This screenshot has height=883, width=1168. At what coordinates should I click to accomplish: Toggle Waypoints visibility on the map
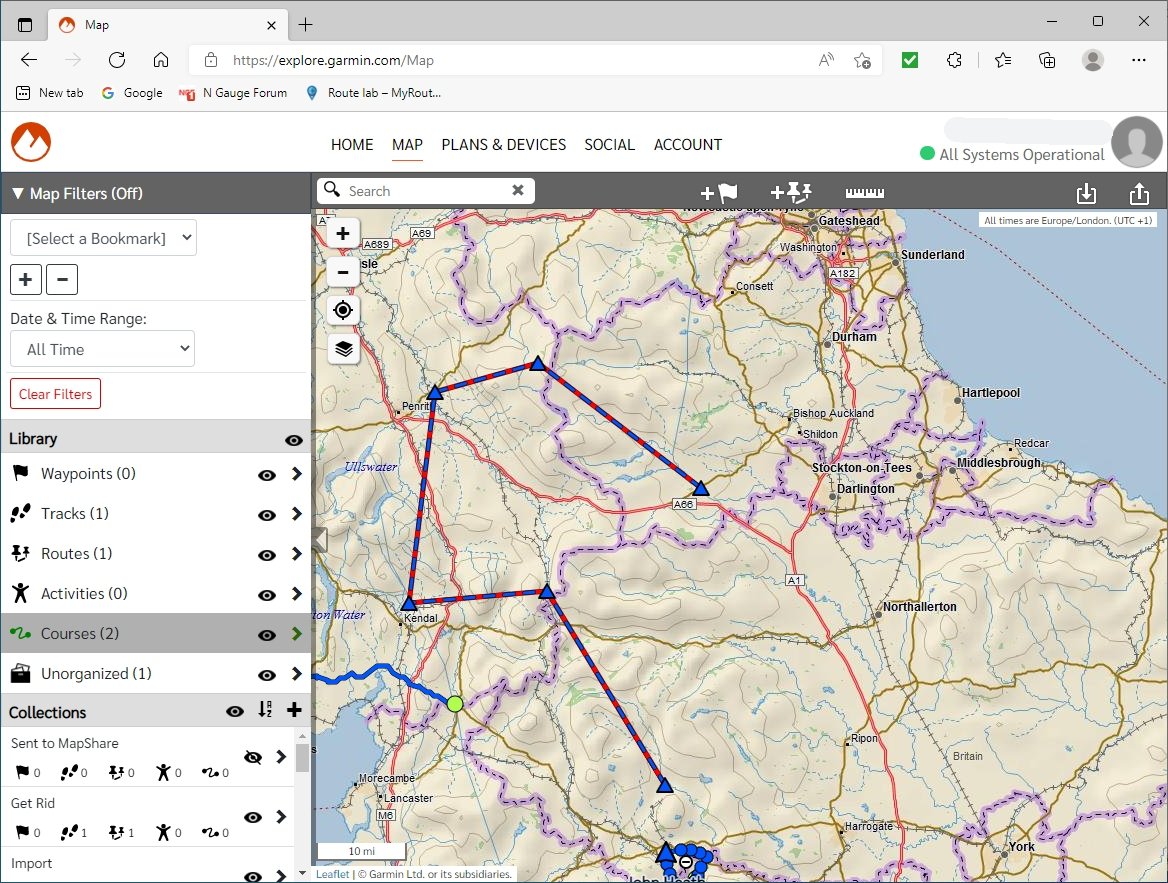(267, 475)
